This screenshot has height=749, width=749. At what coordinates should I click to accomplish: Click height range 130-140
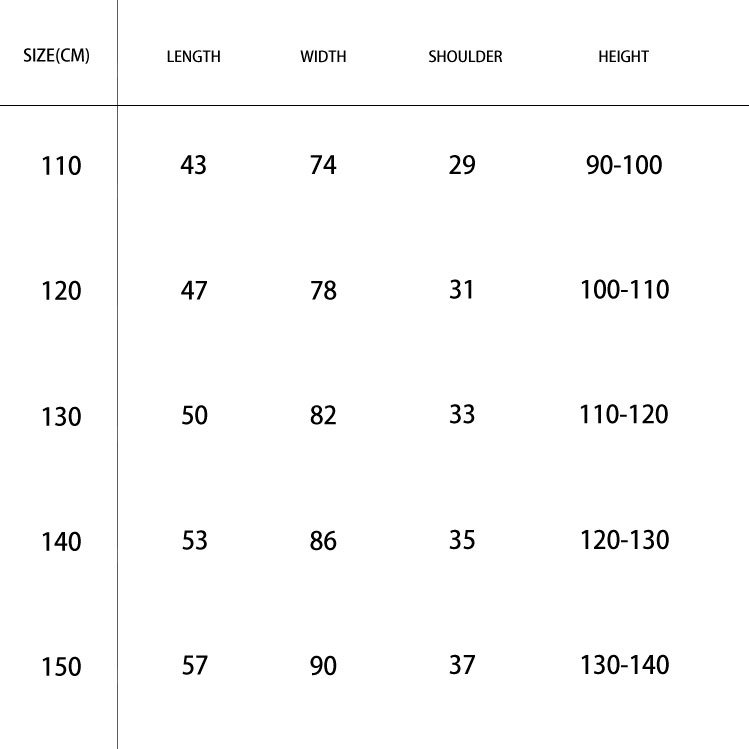[x=624, y=665]
